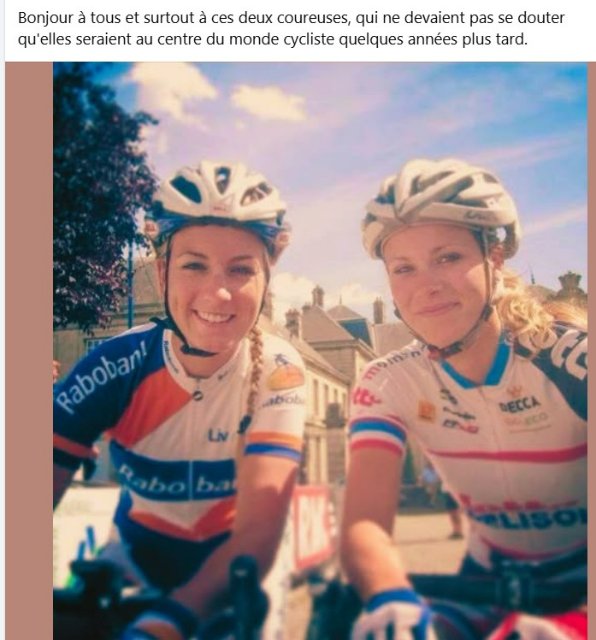The image size is (596, 640).
Task: Click the DECCA sponsor logo on the right jersey
Action: click(x=519, y=404)
